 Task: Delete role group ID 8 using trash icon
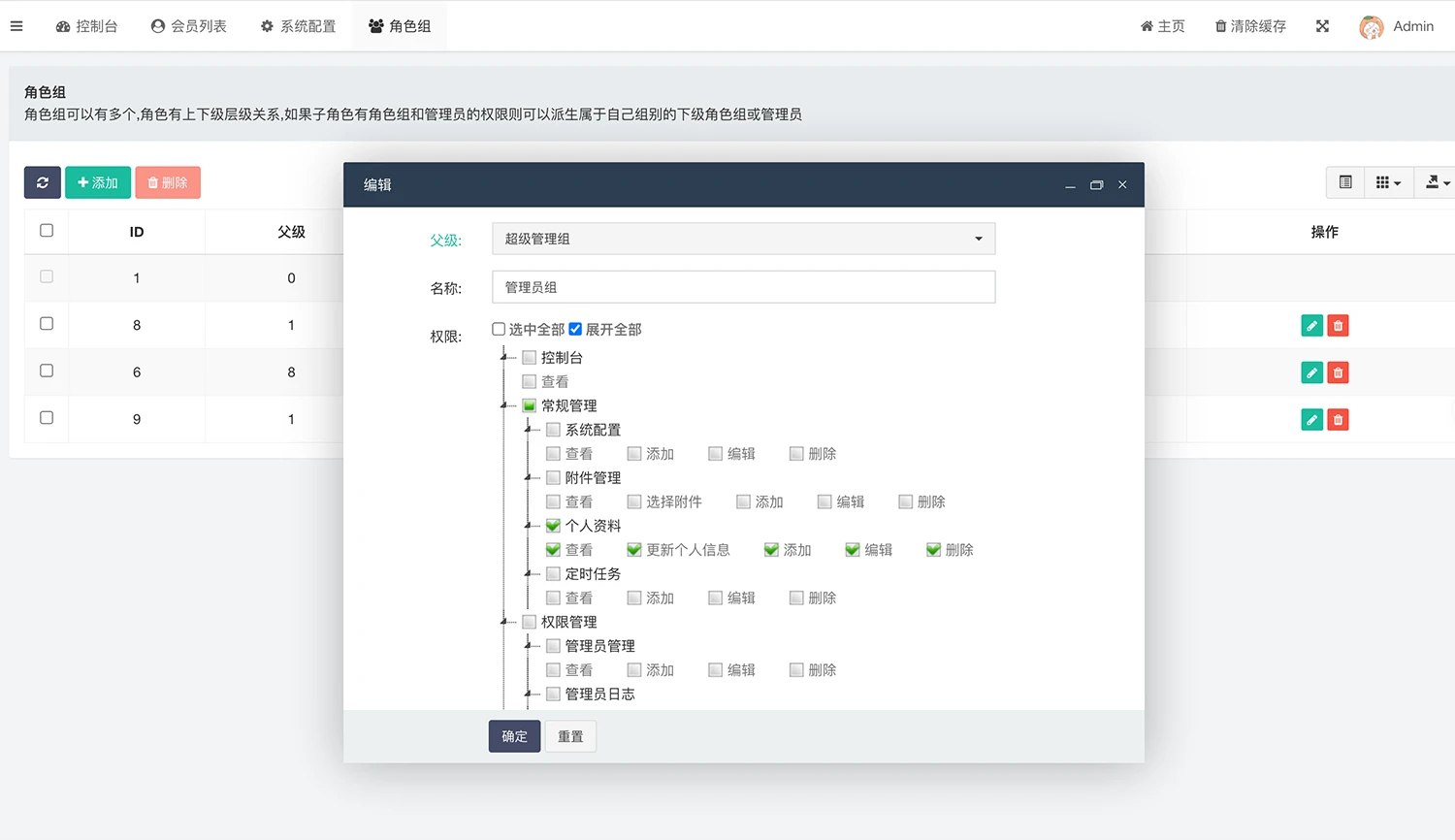click(x=1338, y=325)
